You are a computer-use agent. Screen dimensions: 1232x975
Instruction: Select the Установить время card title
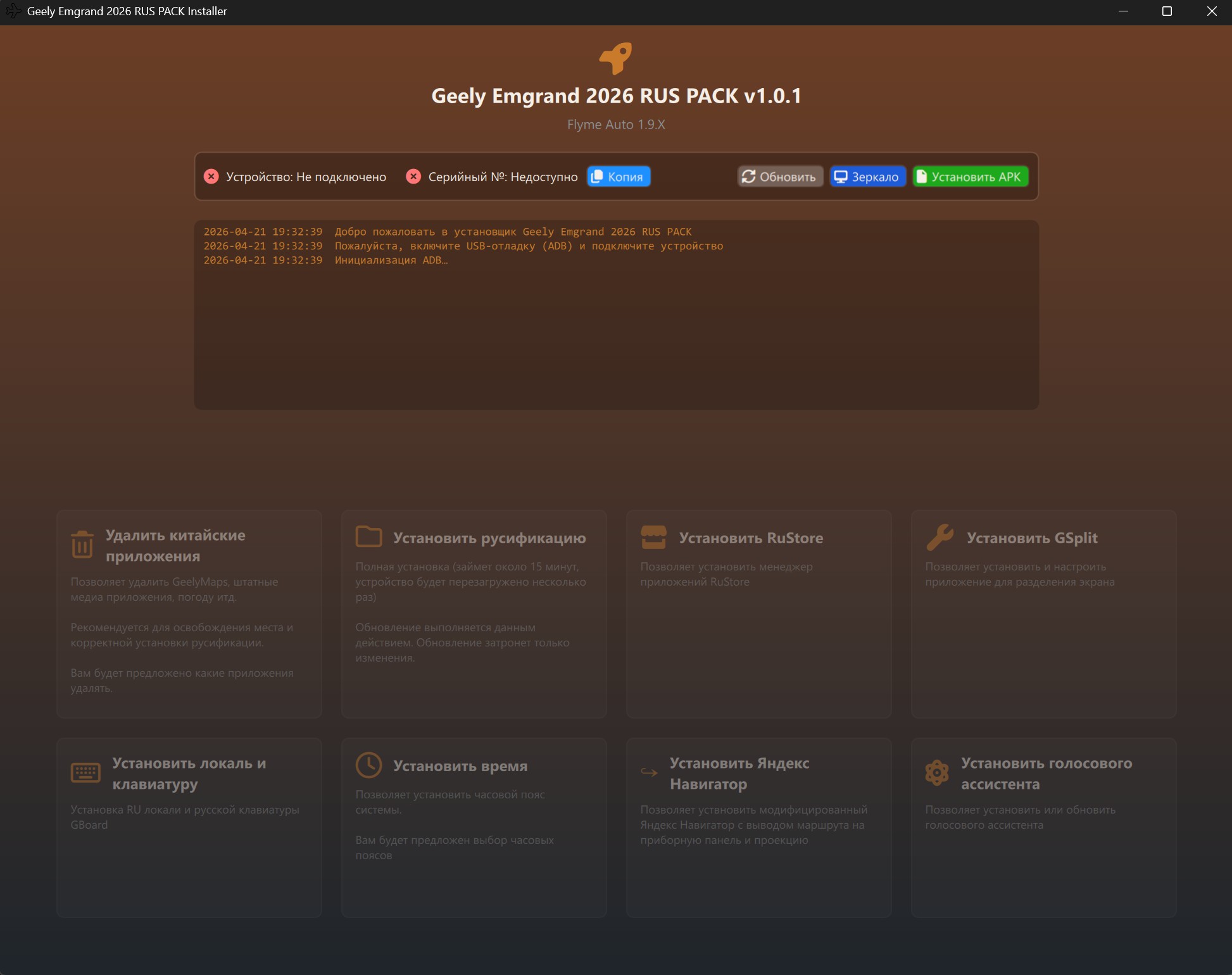coord(460,766)
